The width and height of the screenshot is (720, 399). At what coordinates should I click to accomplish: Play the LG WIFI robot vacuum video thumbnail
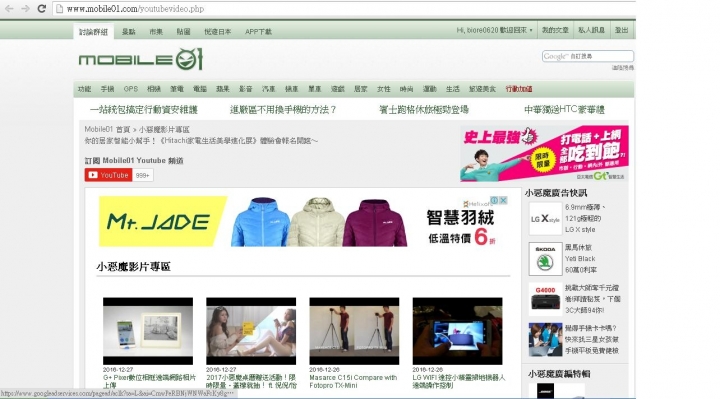(x=457, y=331)
